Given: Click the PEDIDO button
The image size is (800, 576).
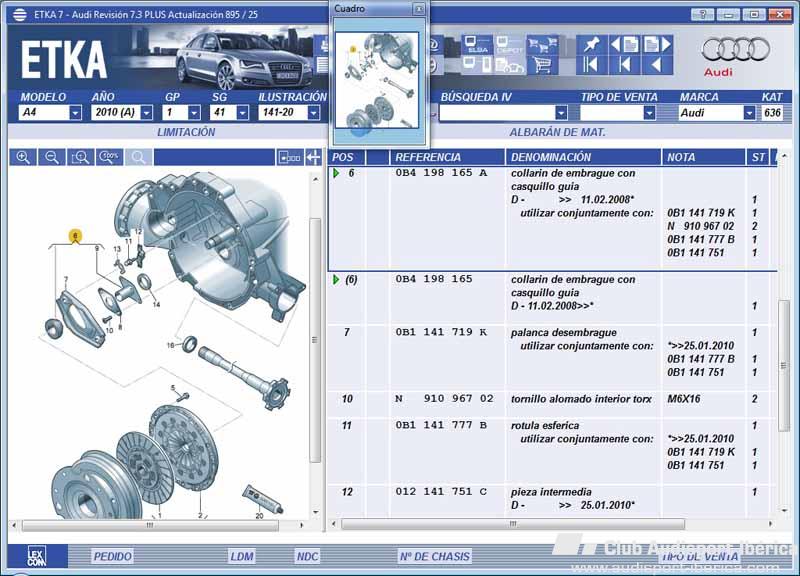Looking at the screenshot, I should tap(112, 556).
